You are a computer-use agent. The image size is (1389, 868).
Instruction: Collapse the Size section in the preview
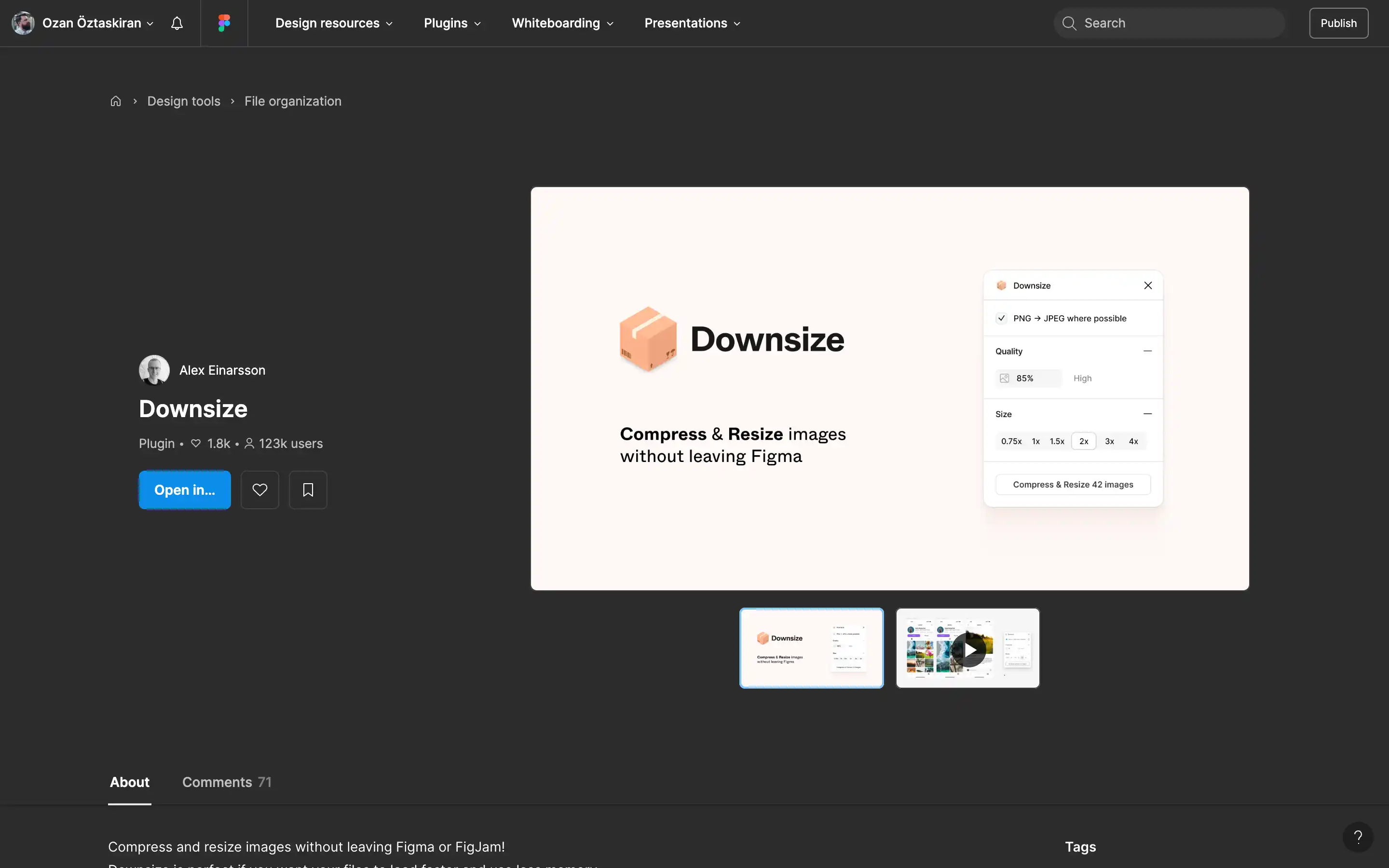(1147, 413)
